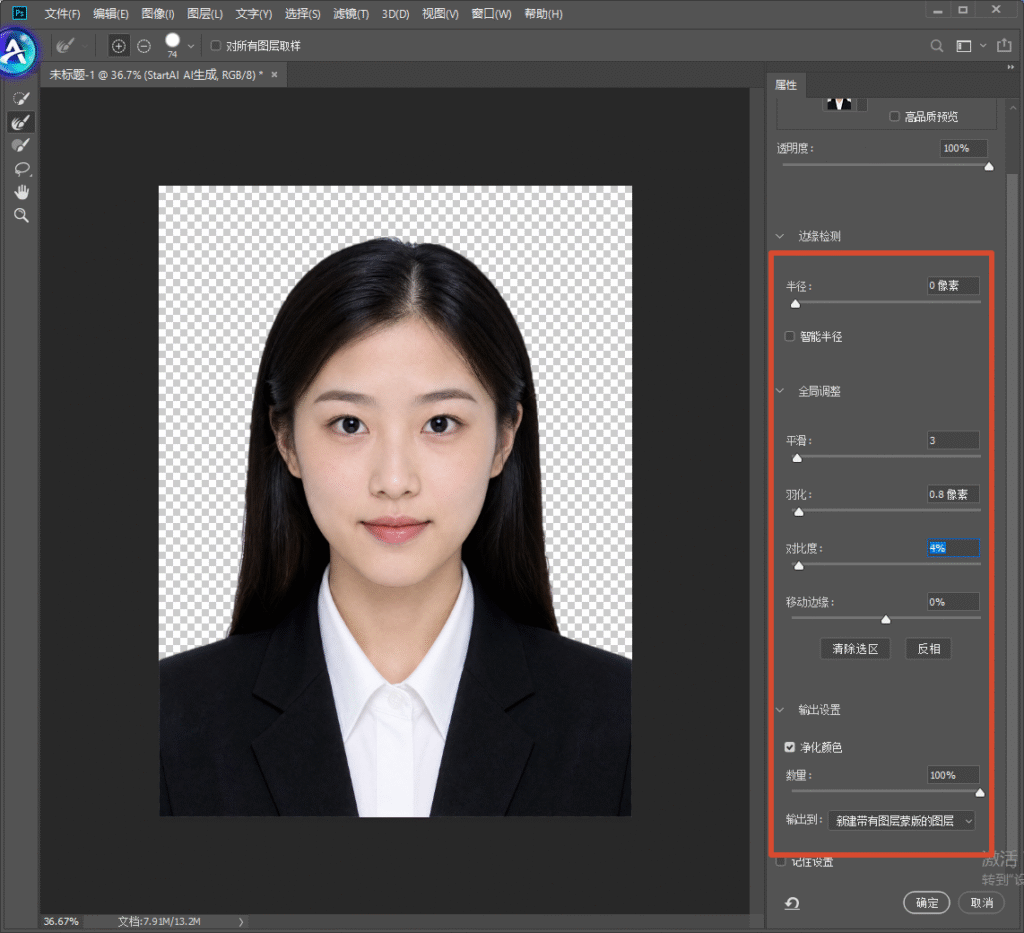Open the 文件(F) menu
This screenshot has width=1024, height=933.
[62, 14]
